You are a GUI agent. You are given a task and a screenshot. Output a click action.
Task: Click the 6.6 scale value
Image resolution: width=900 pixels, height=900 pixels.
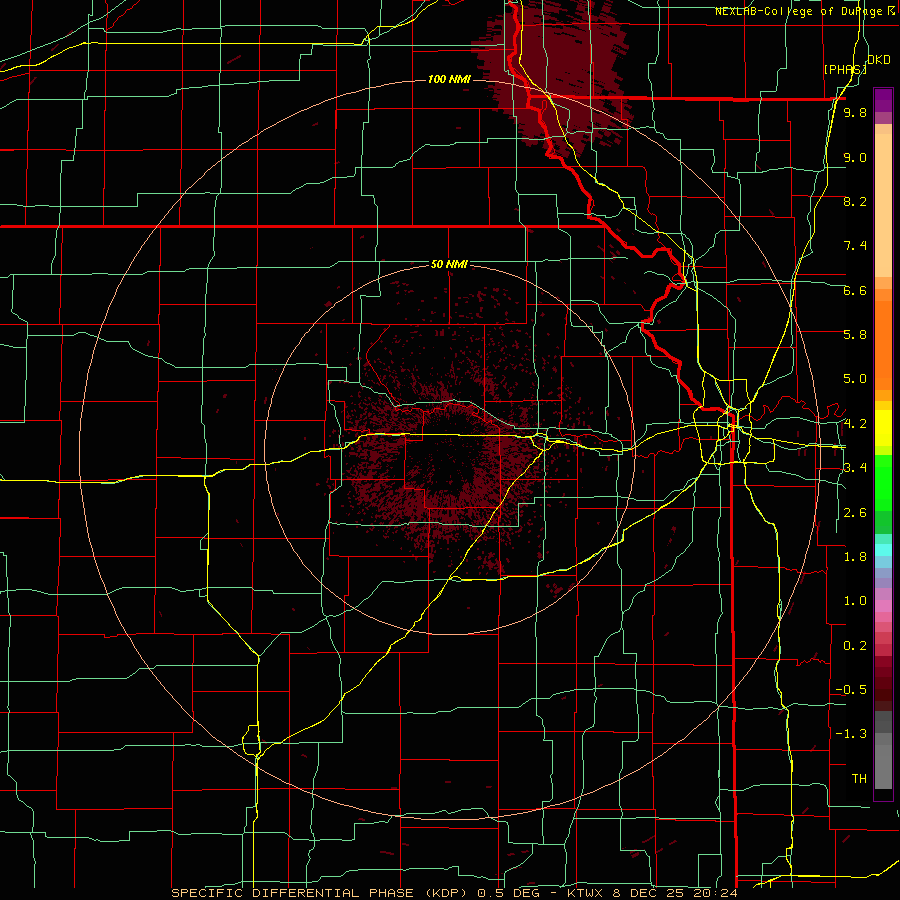[855, 290]
